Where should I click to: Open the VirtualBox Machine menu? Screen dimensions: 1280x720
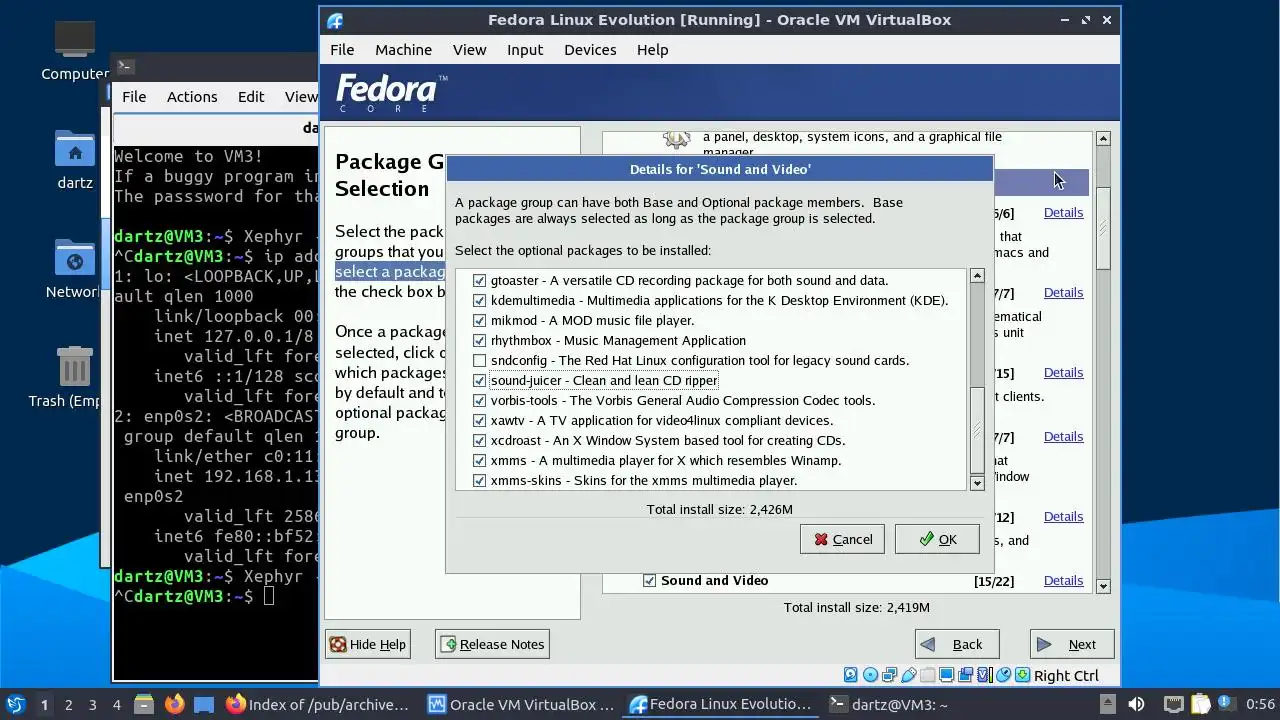[x=403, y=49]
